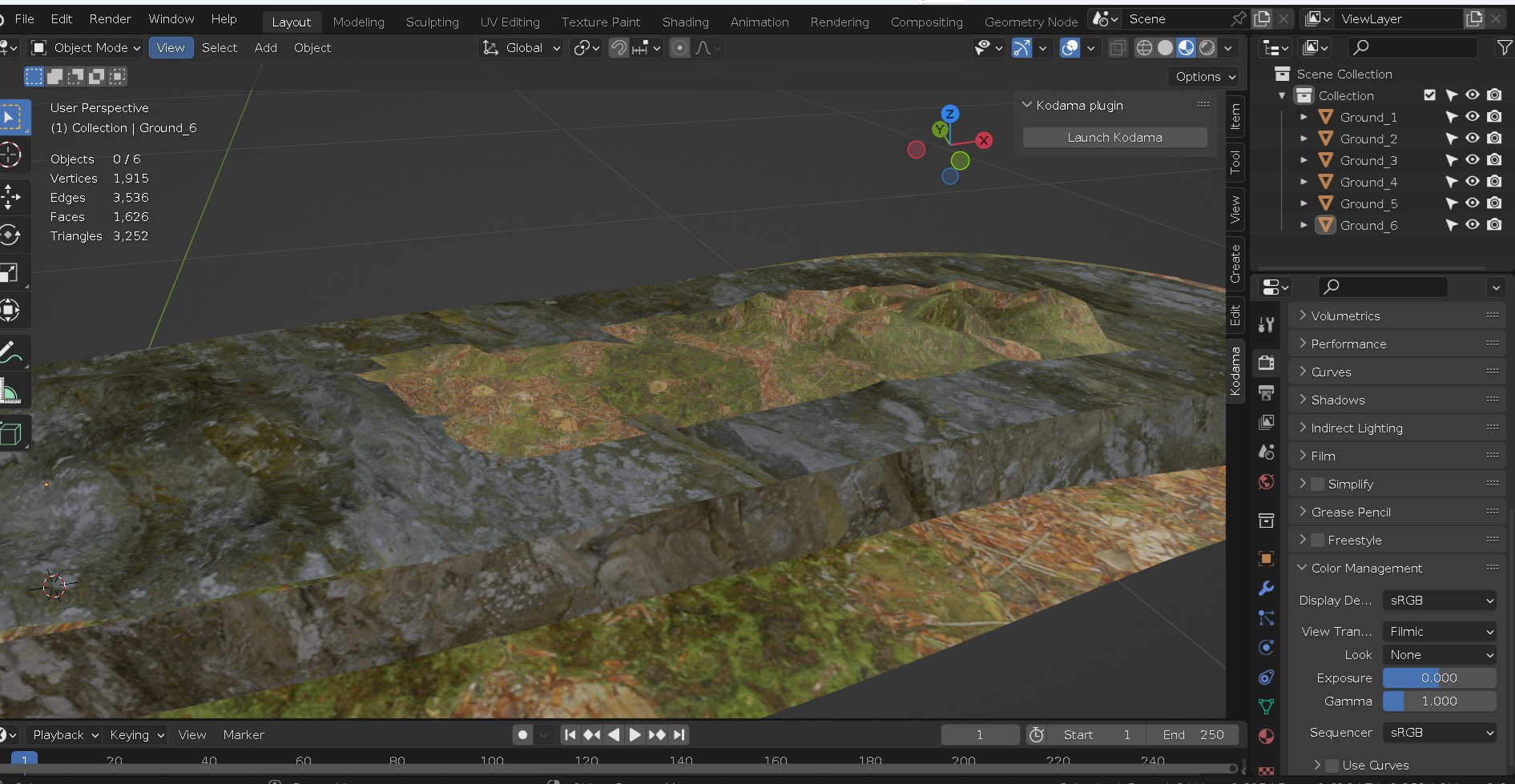Enable the Freestyle checkbox
This screenshot has height=784, width=1515.
pyautogui.click(x=1318, y=540)
